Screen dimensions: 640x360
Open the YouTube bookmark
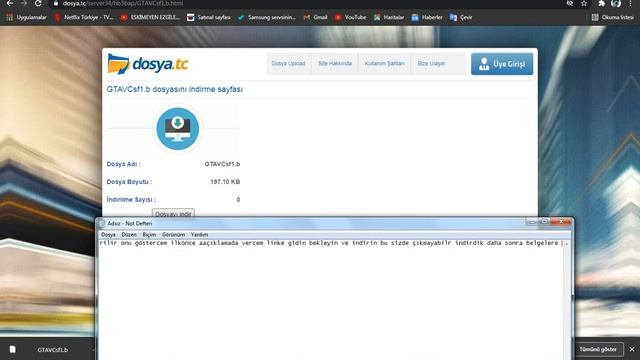(350, 17)
